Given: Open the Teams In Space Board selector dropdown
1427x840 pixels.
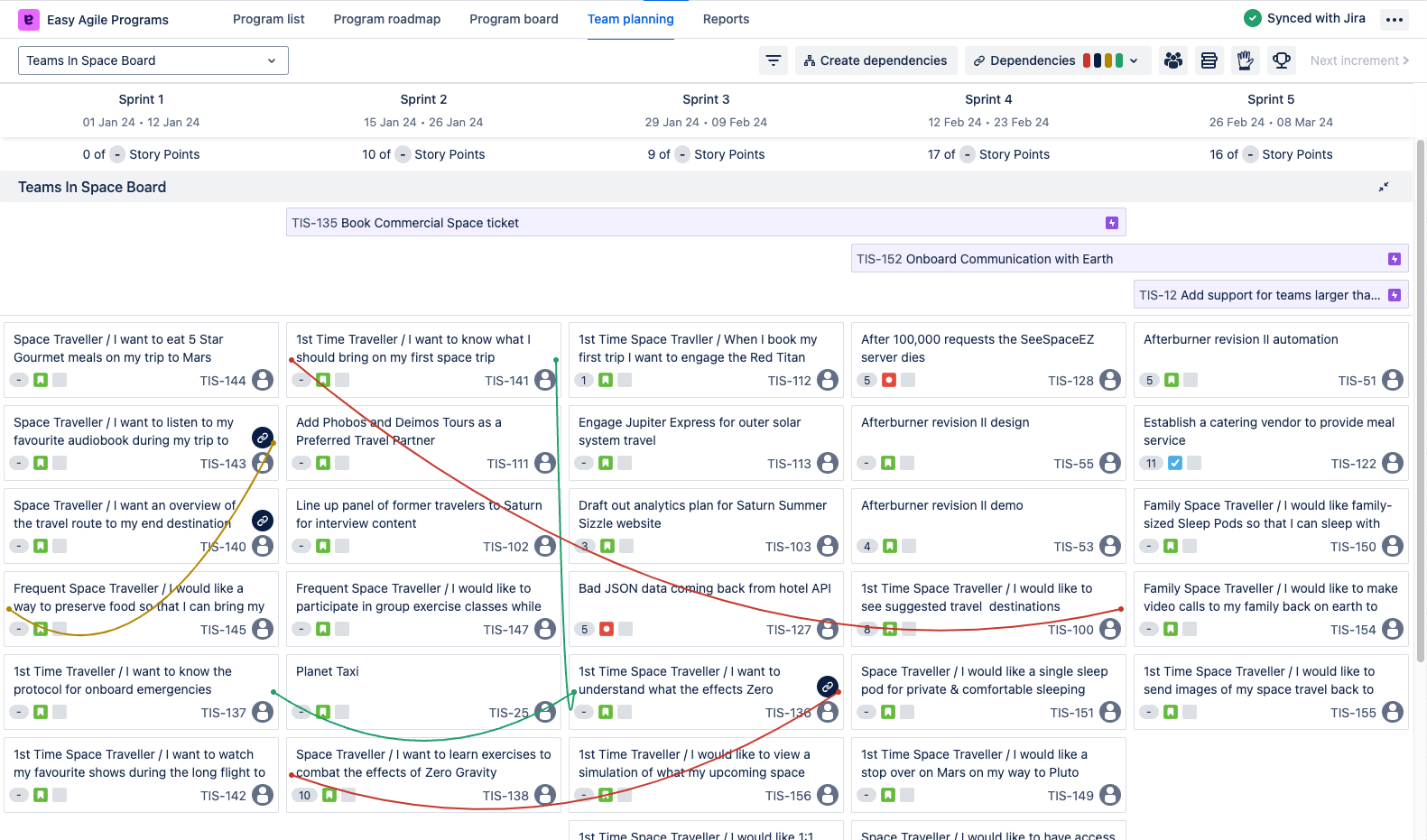Looking at the screenshot, I should tap(153, 60).
